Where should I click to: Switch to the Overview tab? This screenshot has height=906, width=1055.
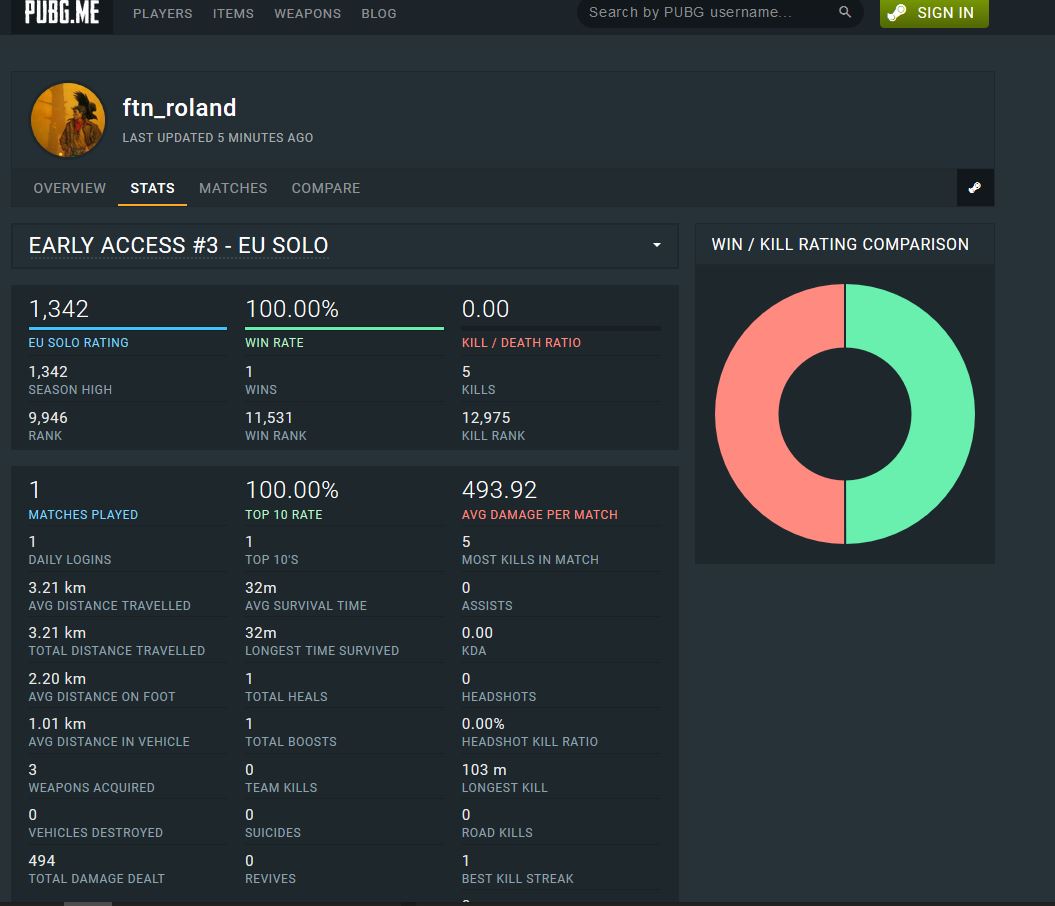pos(69,188)
